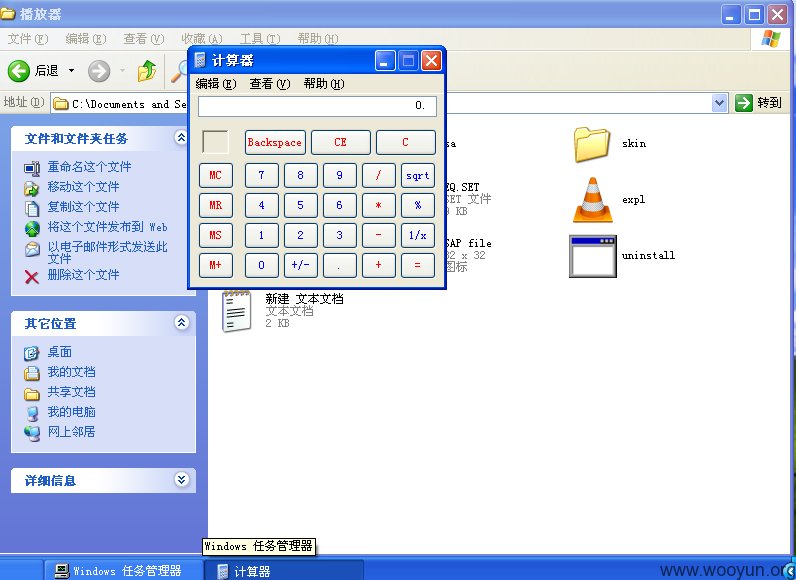Select the expl VLC cone file
This screenshot has width=796, height=580.
click(592, 200)
